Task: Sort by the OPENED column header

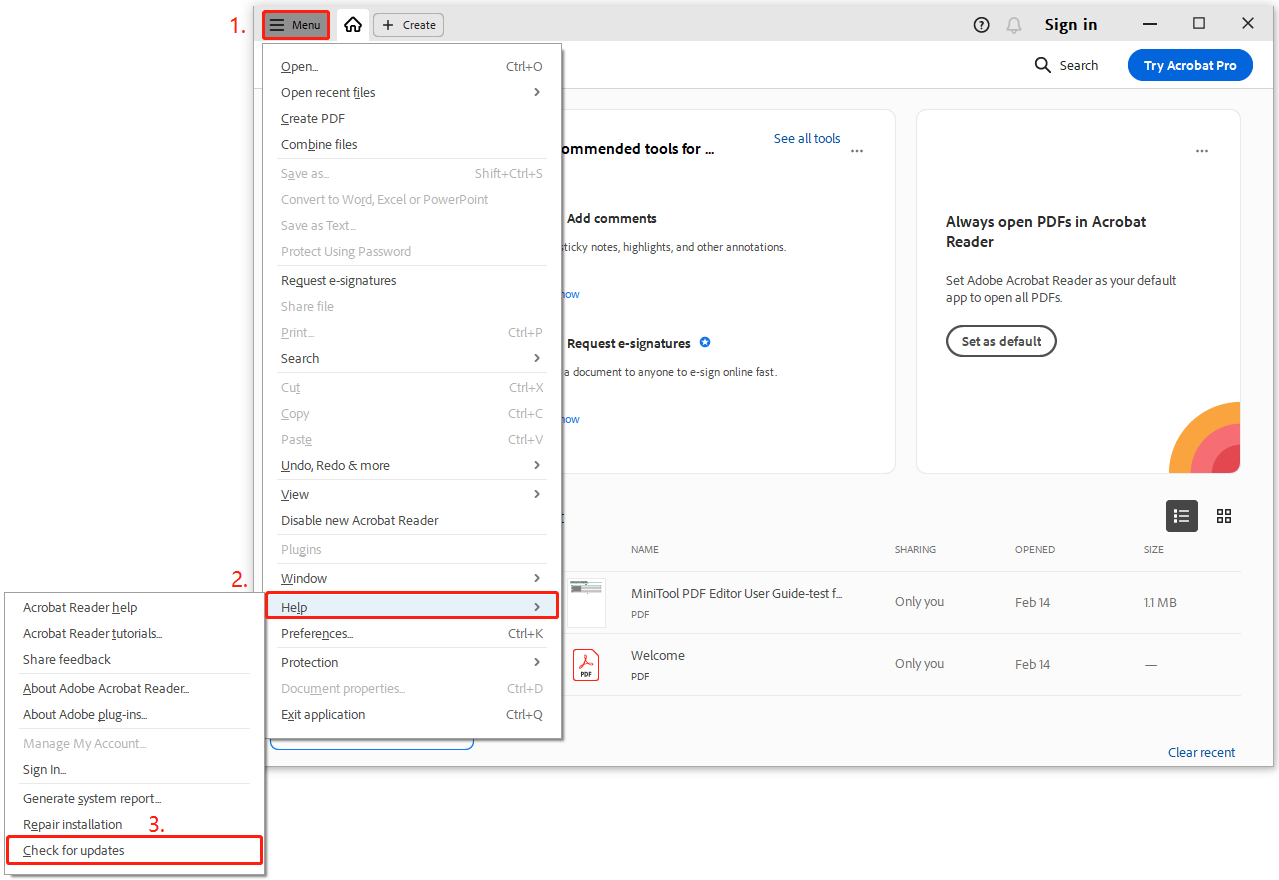Action: [1035, 550]
